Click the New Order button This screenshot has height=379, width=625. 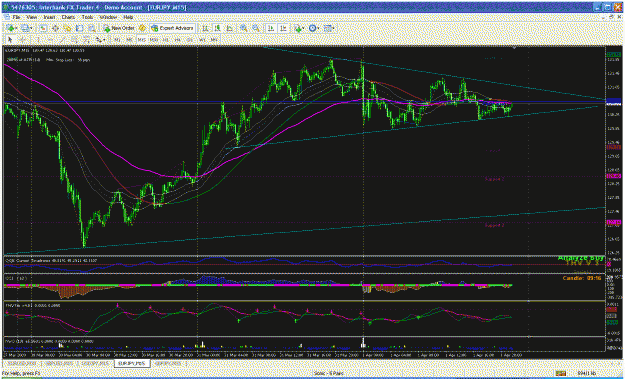coord(118,28)
